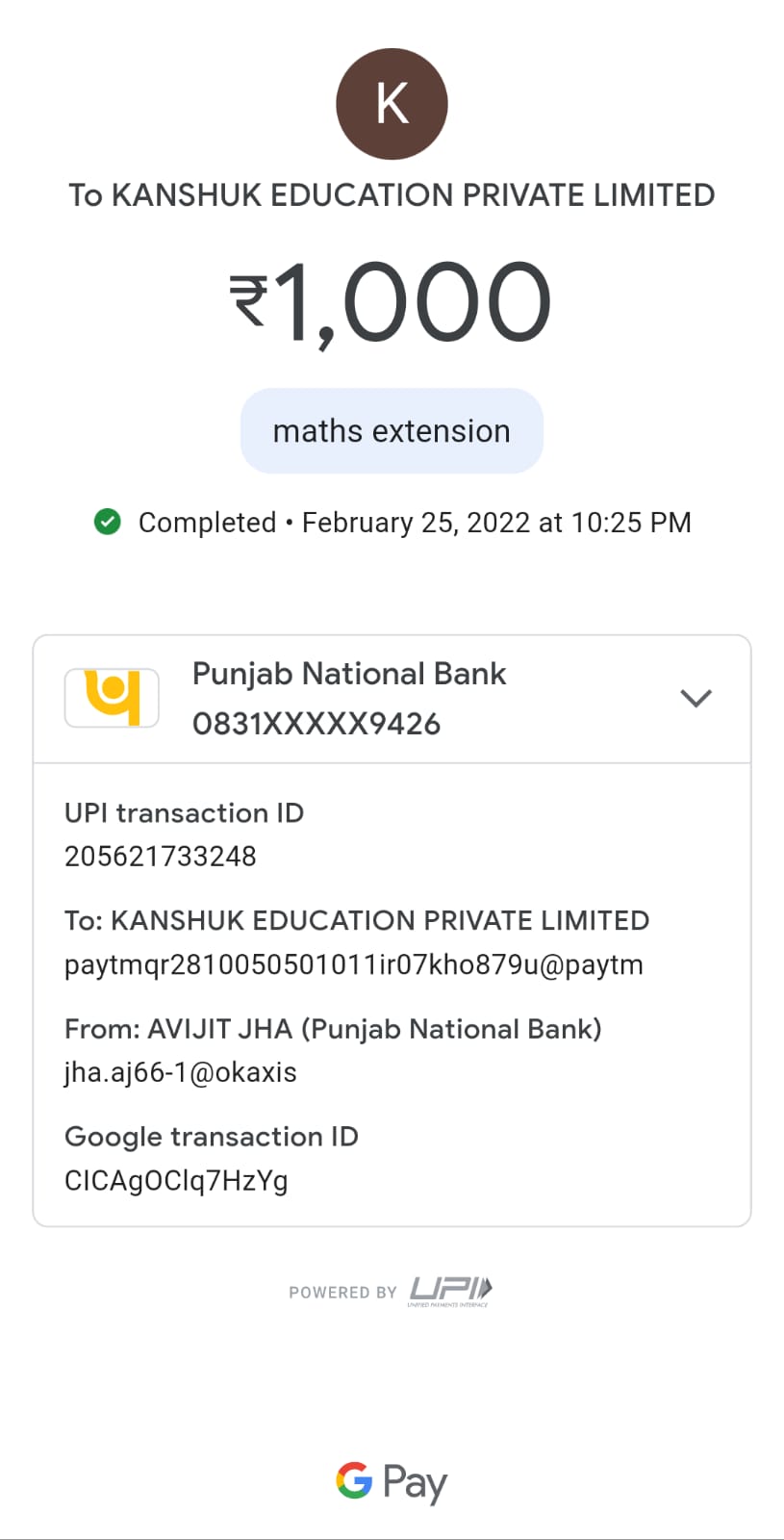Tap the maths extension note chip

[x=392, y=431]
